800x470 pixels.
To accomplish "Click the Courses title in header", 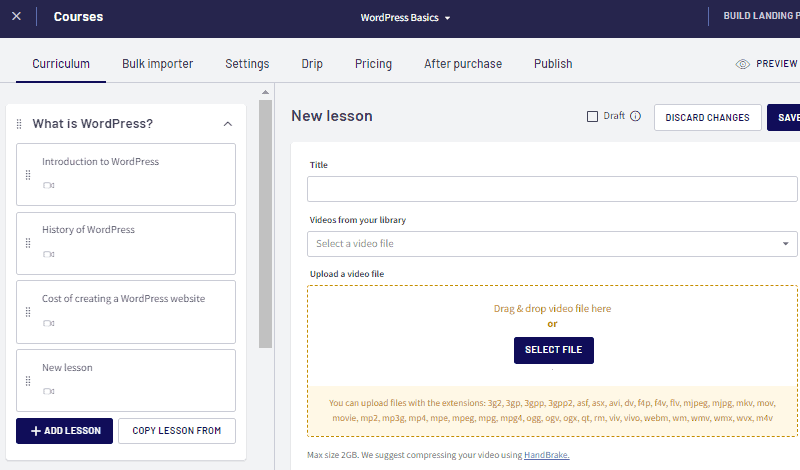I will [78, 16].
